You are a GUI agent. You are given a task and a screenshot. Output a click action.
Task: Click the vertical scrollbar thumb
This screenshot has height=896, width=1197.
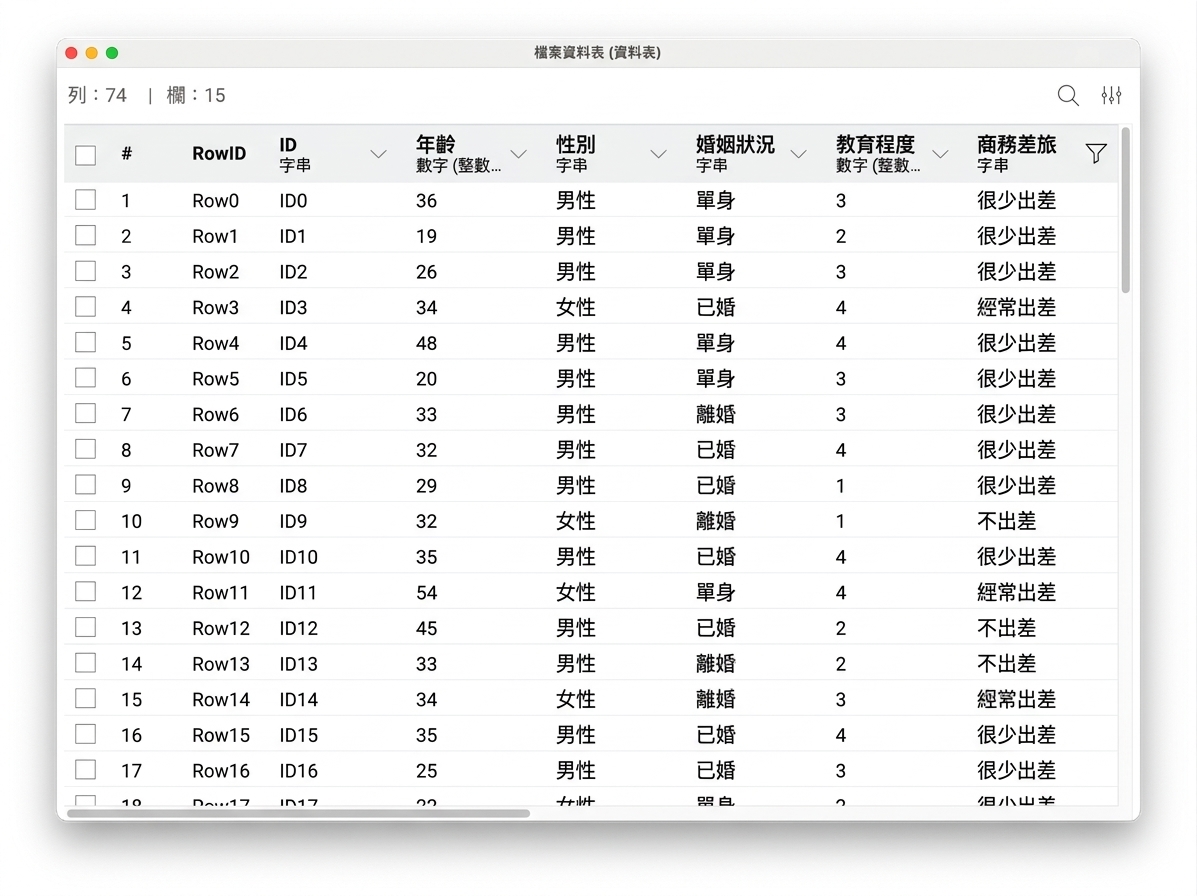coord(1125,210)
